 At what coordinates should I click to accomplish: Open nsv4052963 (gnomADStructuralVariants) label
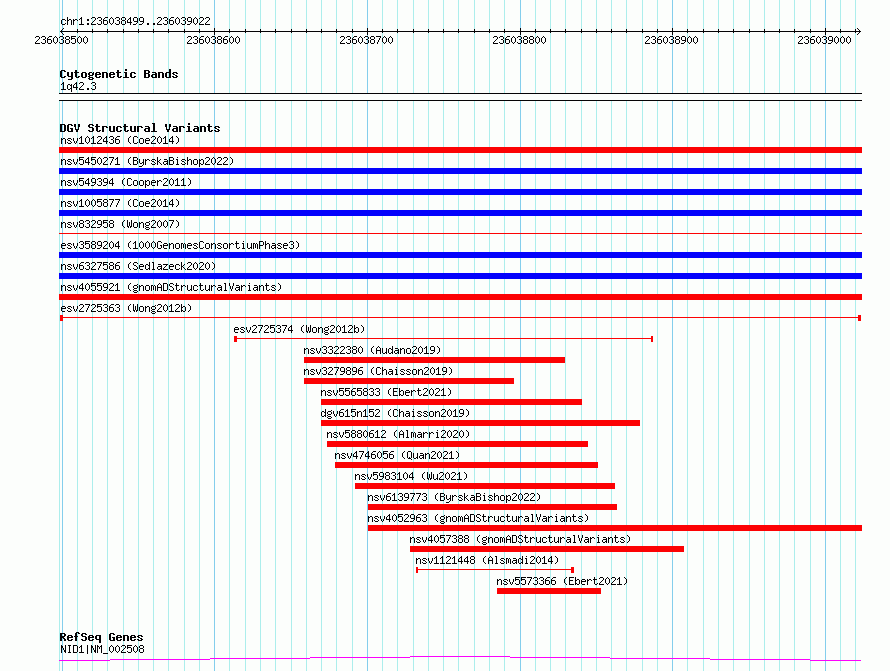click(x=478, y=518)
